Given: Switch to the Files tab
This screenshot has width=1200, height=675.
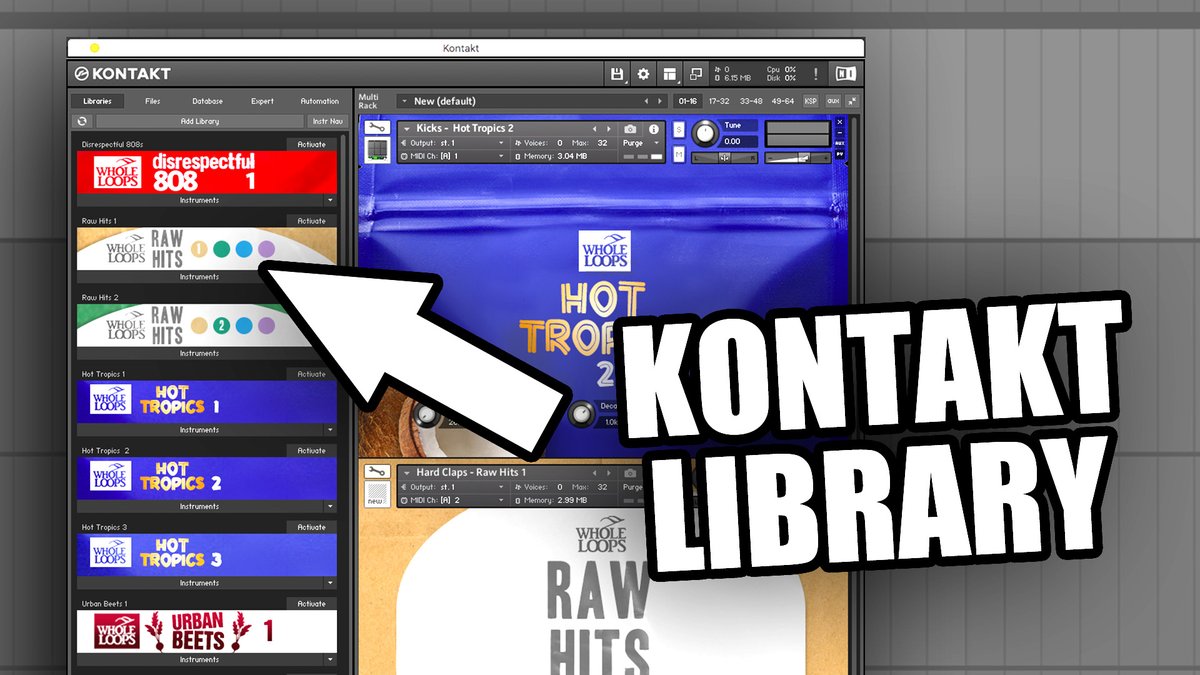Looking at the screenshot, I should (152, 101).
